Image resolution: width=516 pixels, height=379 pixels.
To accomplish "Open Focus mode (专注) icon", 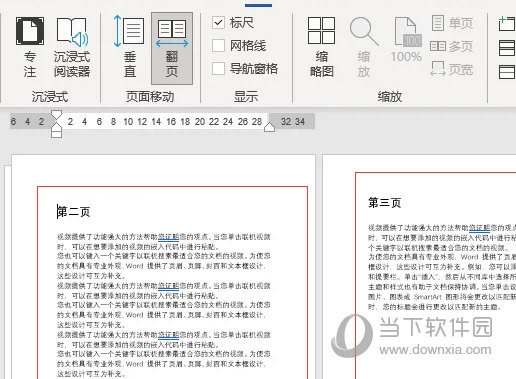I will tap(30, 31).
